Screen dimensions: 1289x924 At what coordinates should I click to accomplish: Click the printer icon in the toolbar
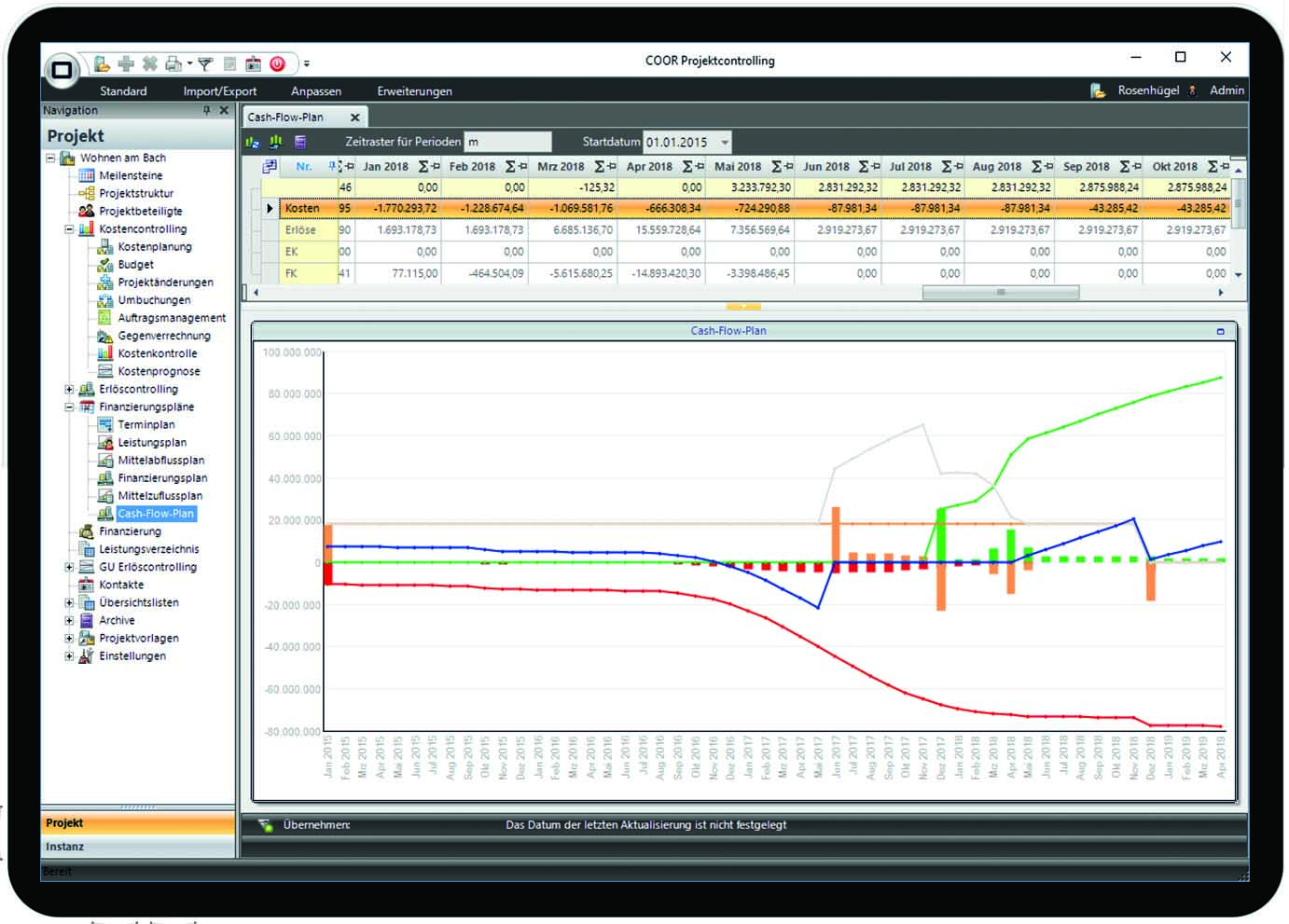173,63
